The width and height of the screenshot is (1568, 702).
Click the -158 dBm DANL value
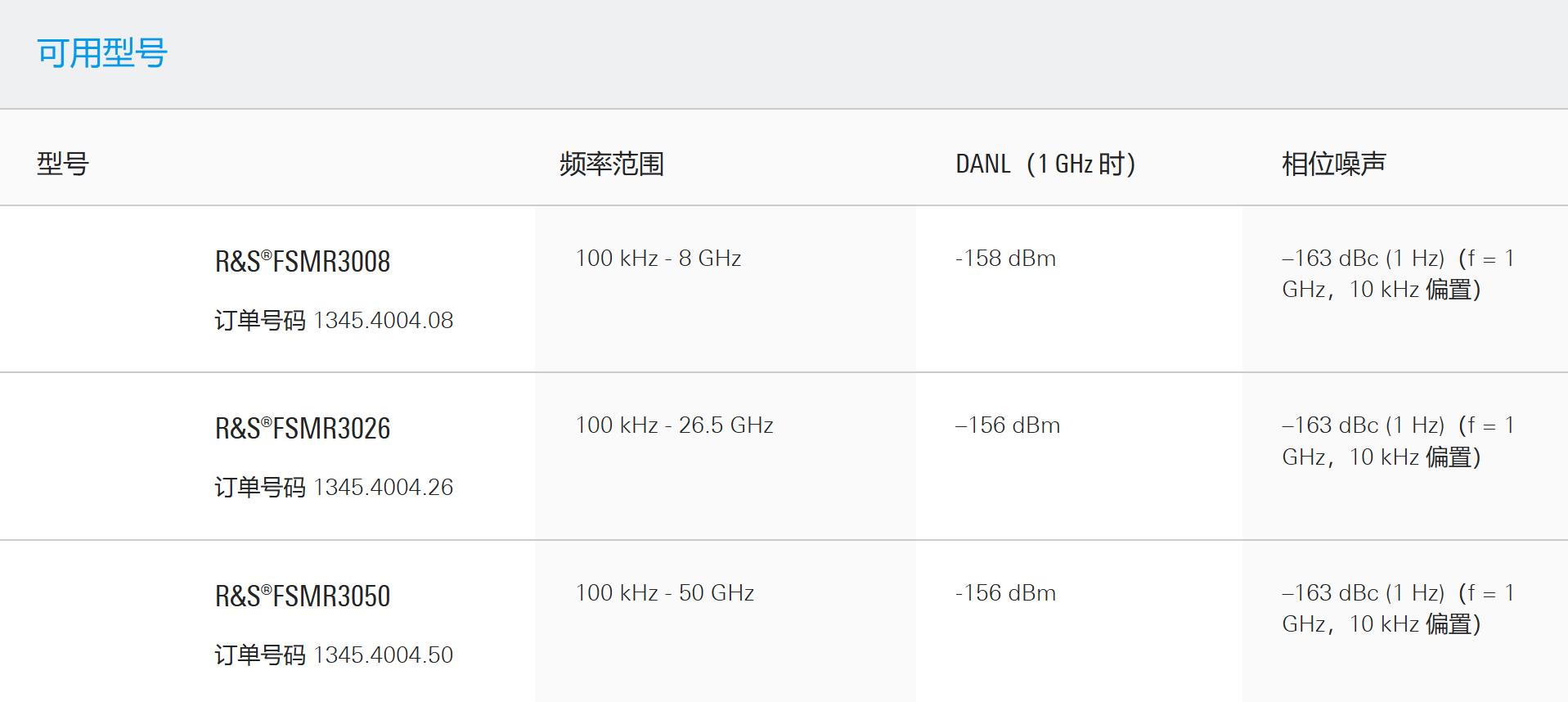[1006, 259]
